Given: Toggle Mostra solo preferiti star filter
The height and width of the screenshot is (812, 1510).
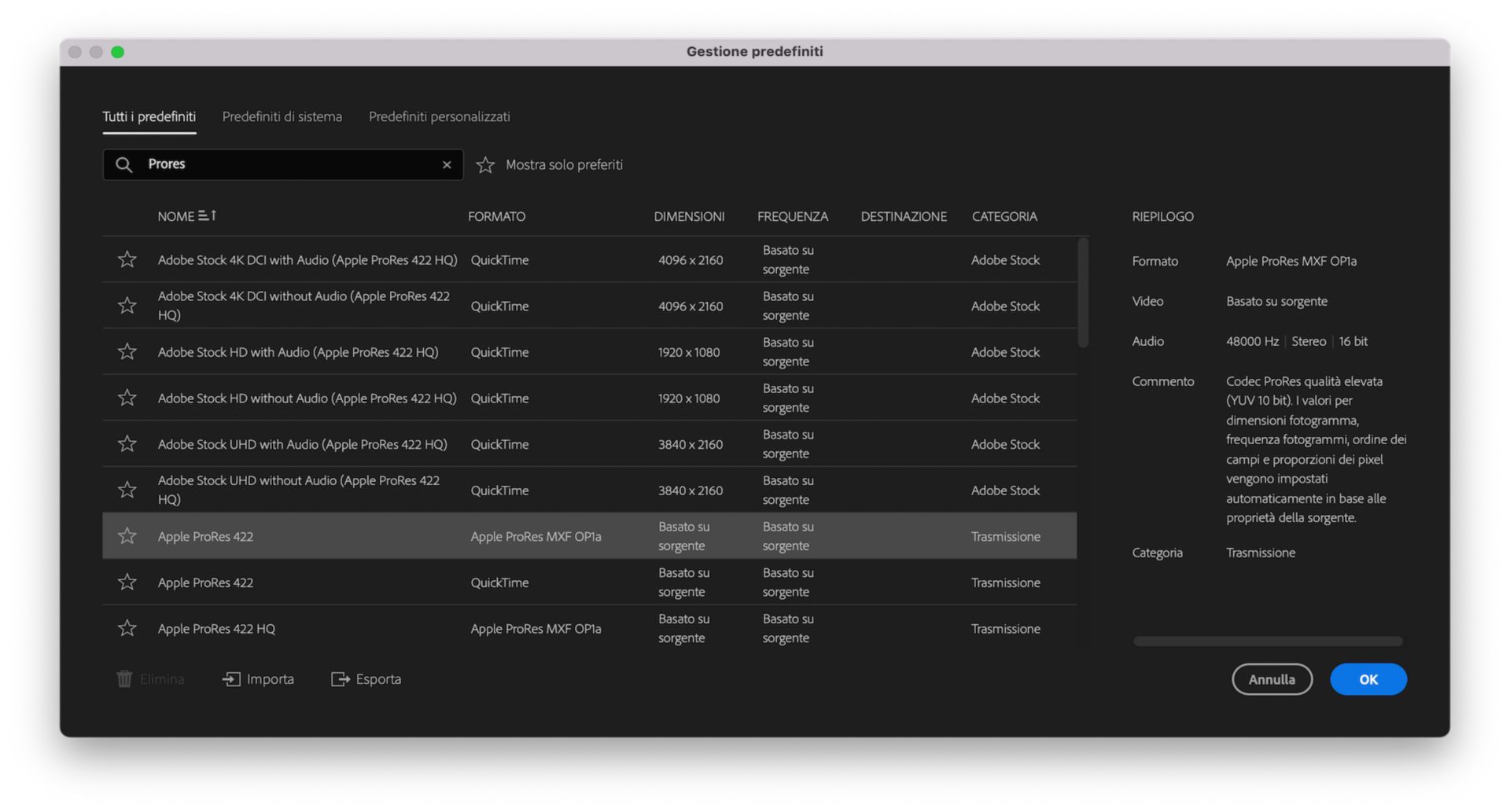Looking at the screenshot, I should pyautogui.click(x=485, y=164).
